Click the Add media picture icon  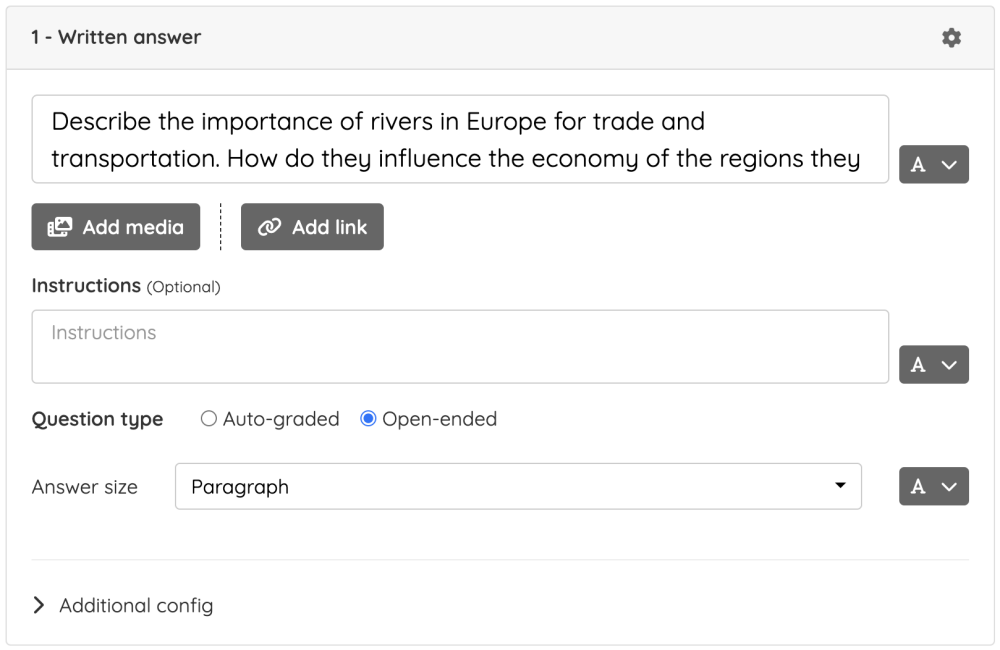pos(58,227)
